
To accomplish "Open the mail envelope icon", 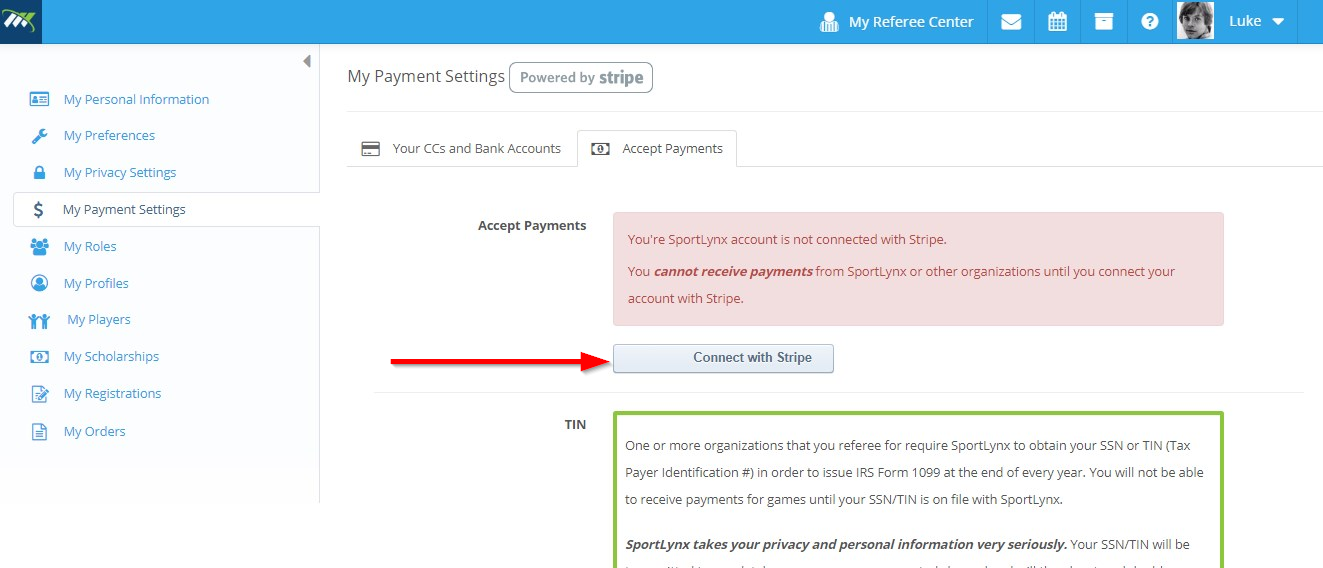I will point(1011,21).
